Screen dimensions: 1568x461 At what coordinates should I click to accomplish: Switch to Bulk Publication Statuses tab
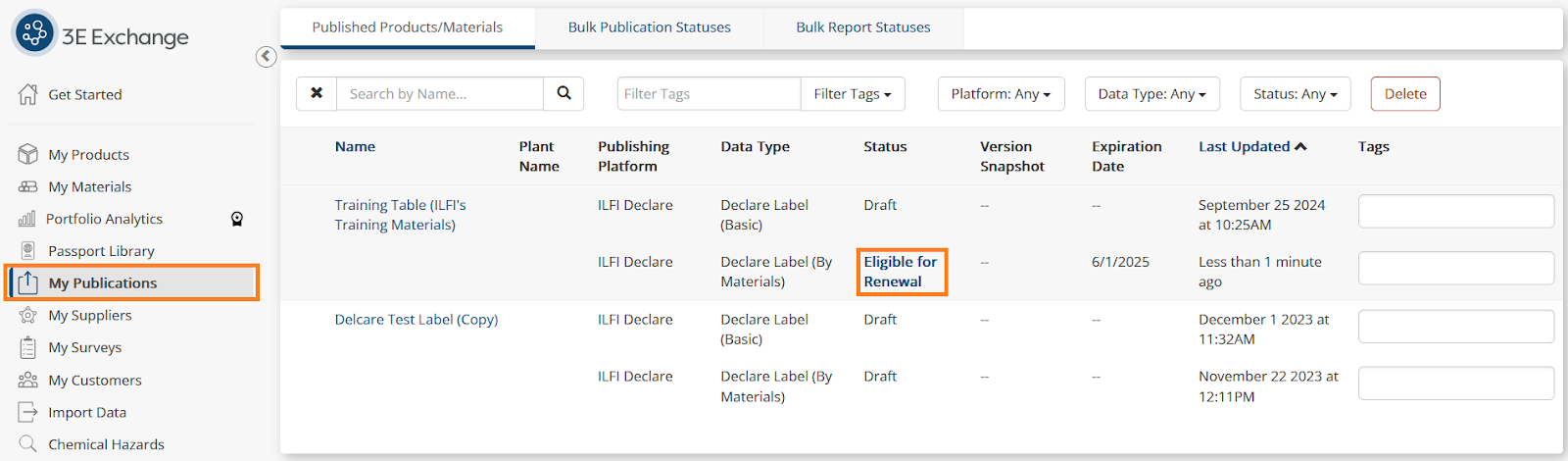tap(650, 27)
